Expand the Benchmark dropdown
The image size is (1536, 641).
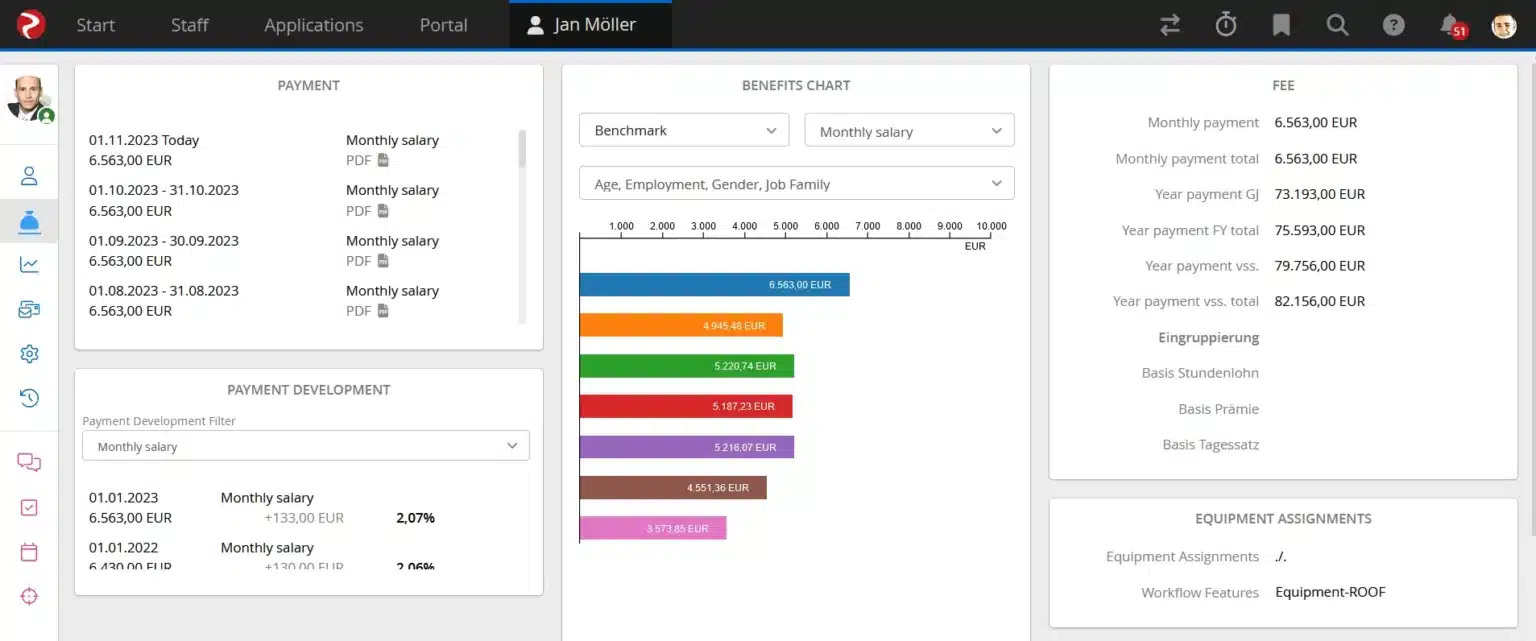[x=684, y=131]
